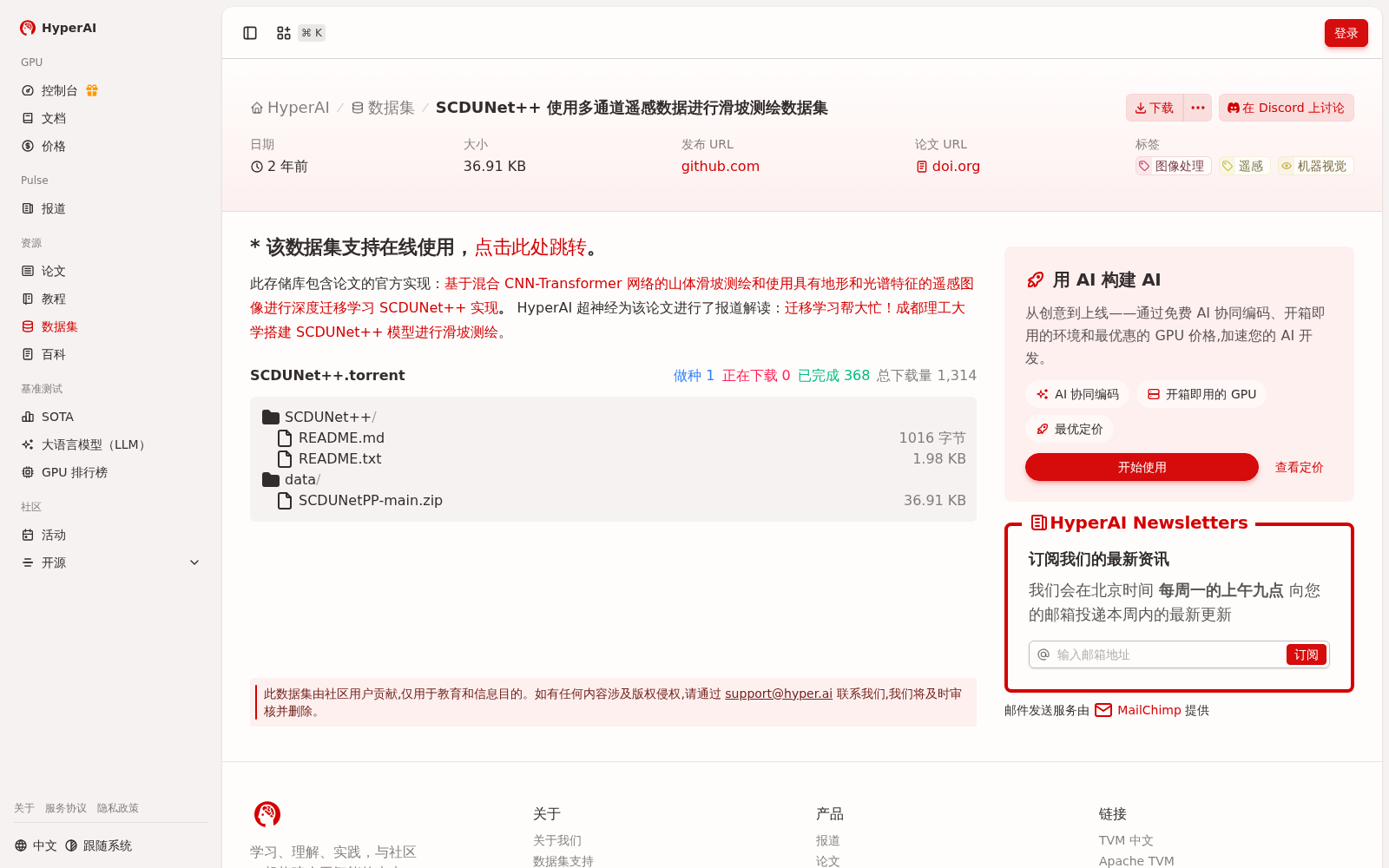Click 点击此处跳转 link
Screen dimensions: 1389x868
[x=530, y=247]
